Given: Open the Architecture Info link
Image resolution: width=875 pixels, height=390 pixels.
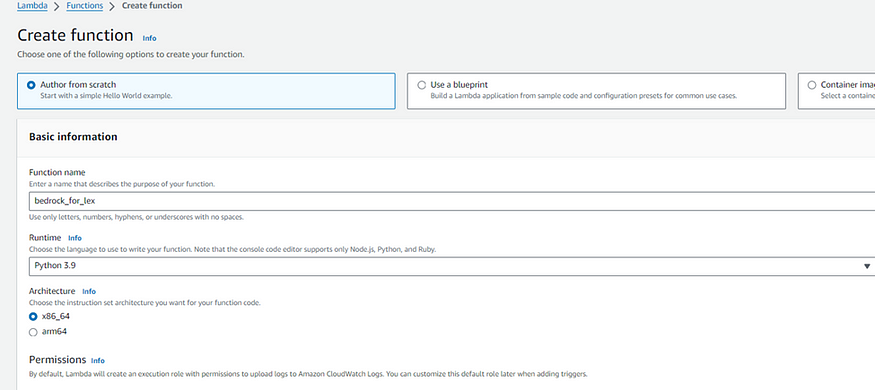Looking at the screenshot, I should coord(89,291).
